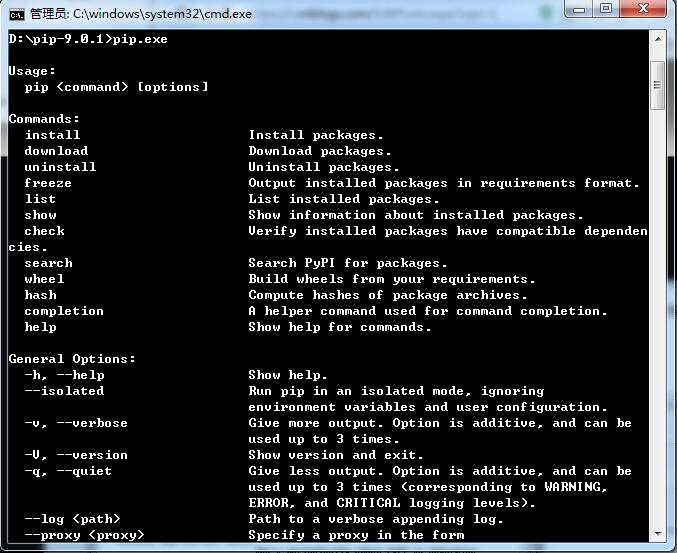
Task: Click the 'hash' command name
Action: point(40,295)
